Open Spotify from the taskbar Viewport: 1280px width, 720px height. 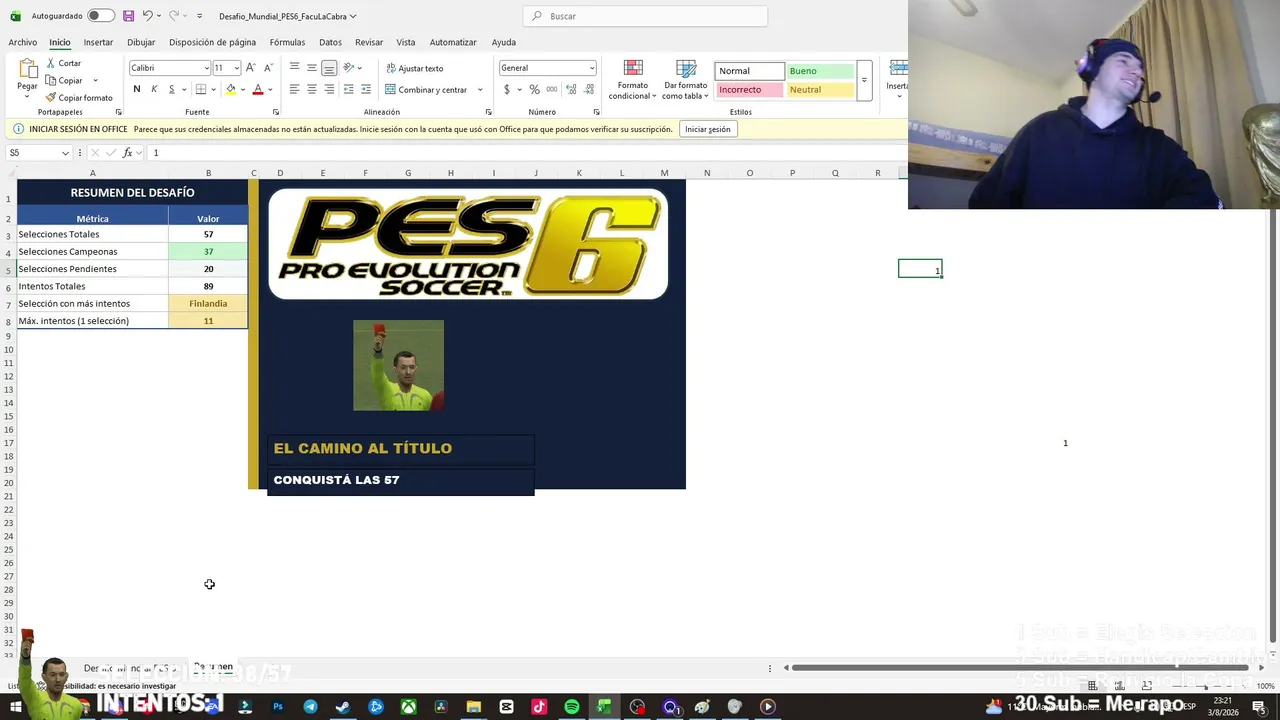(572, 707)
